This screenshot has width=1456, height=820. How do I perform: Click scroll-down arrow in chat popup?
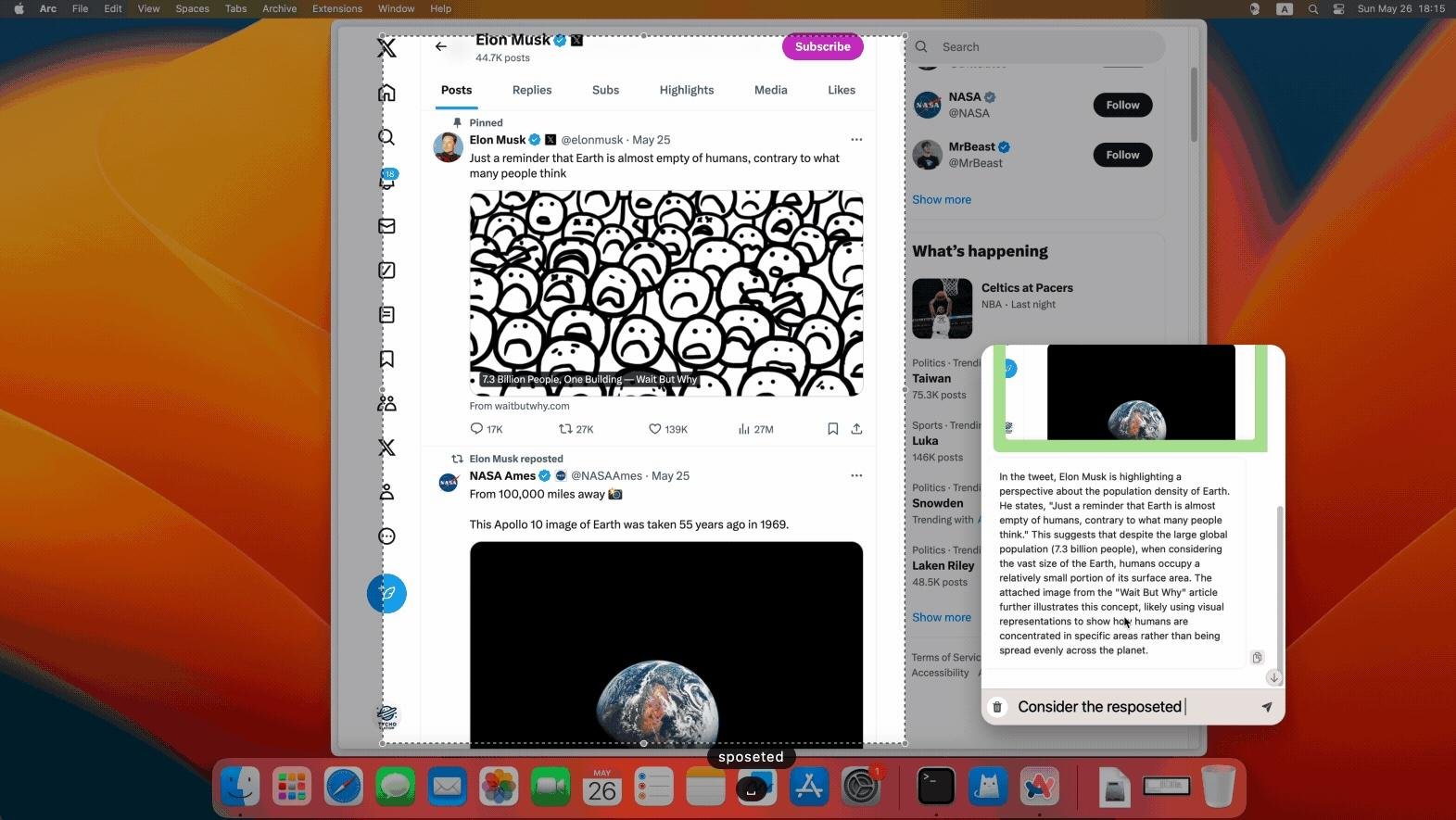[x=1274, y=677]
